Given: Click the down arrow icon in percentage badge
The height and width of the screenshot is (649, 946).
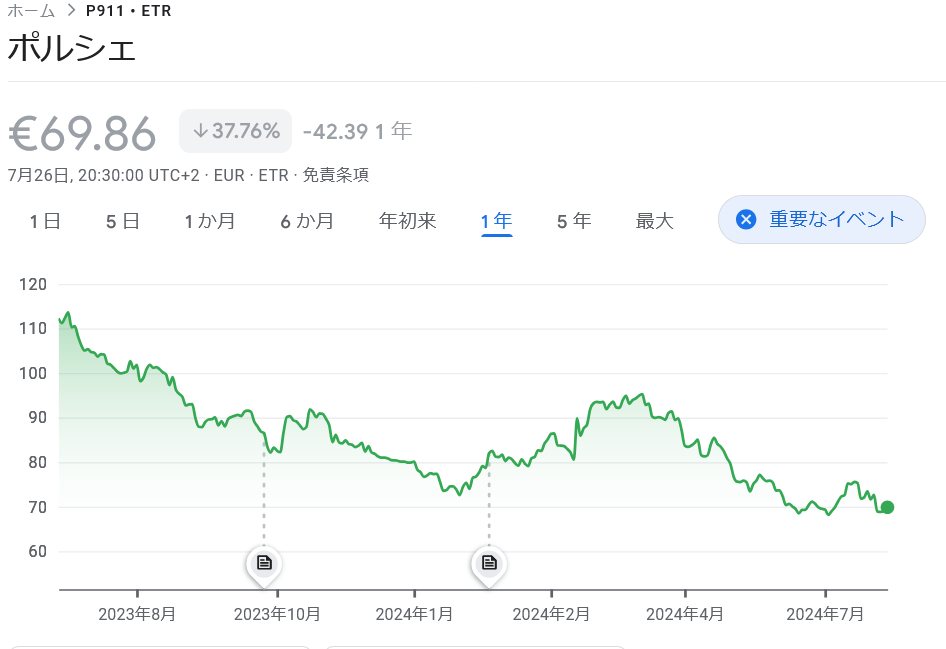Looking at the screenshot, I should click(x=200, y=131).
